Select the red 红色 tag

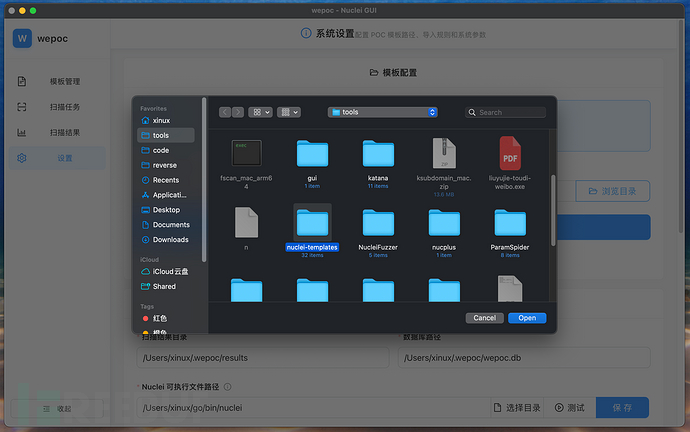(x=159, y=318)
